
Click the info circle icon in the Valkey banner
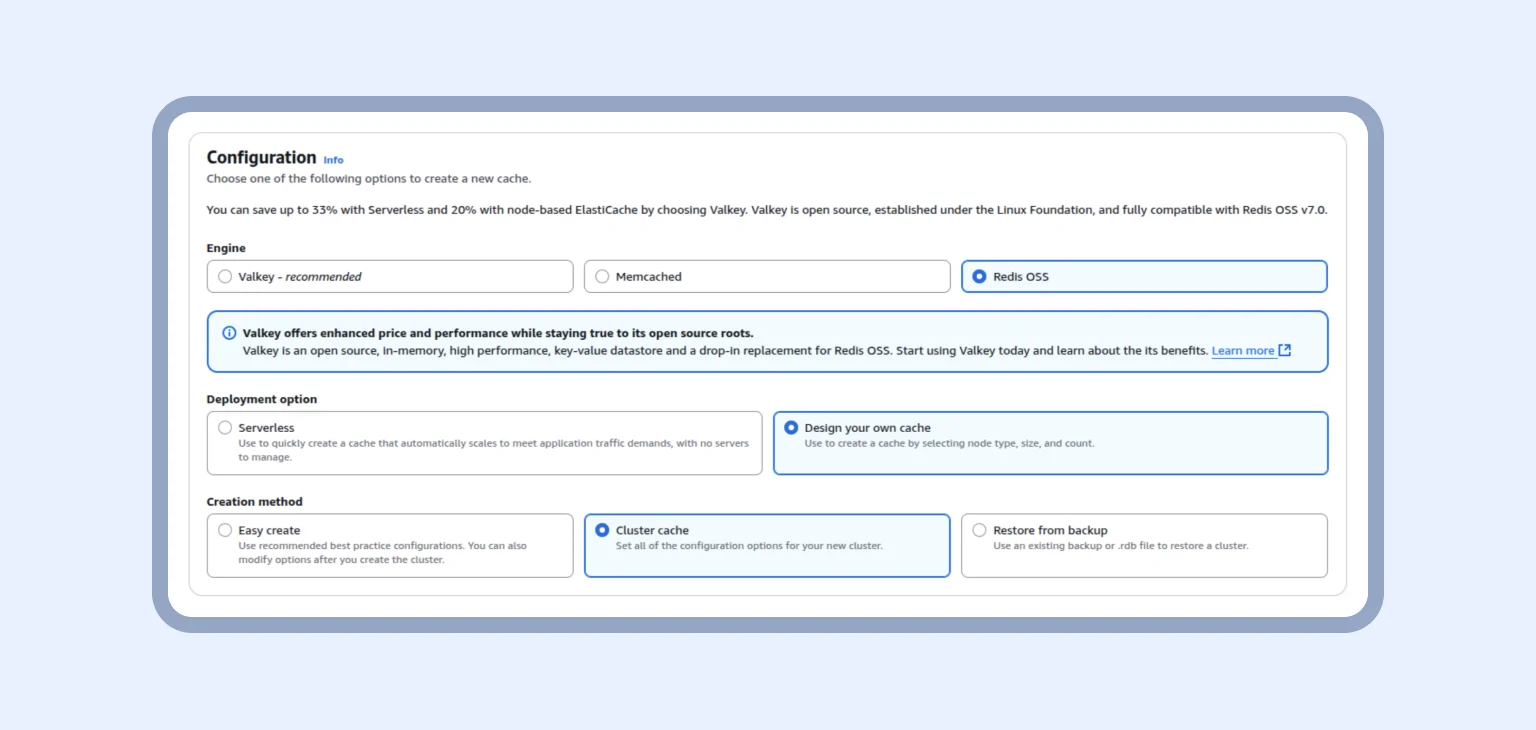click(x=227, y=333)
